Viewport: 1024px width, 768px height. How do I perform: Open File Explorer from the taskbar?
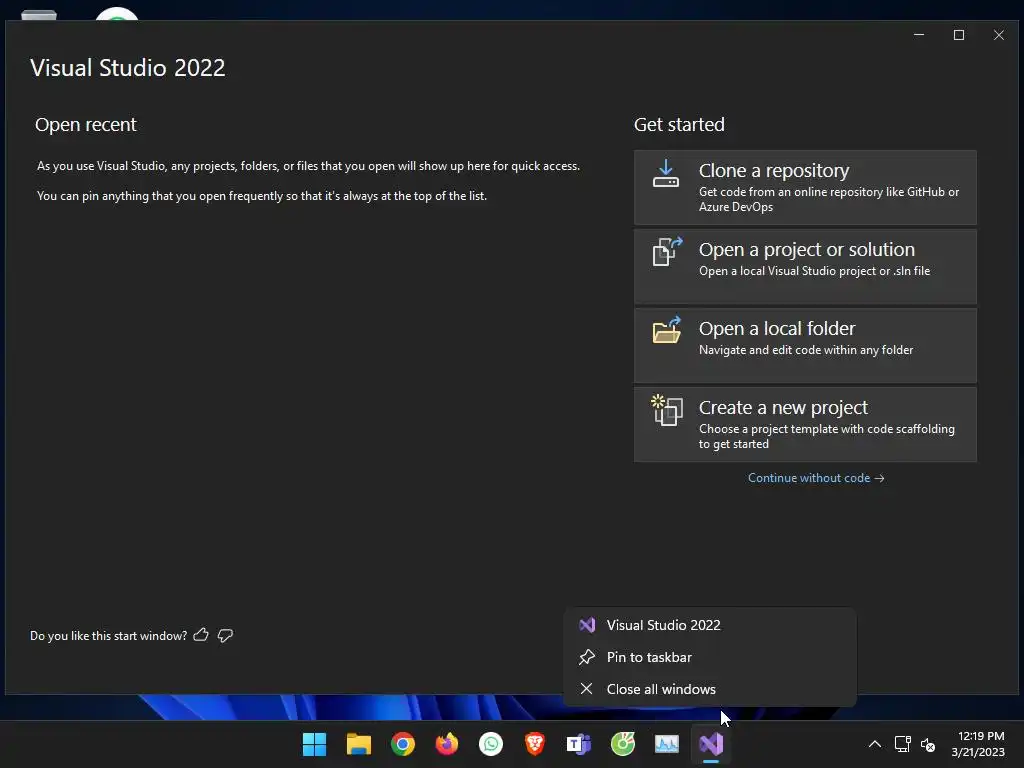tap(359, 744)
